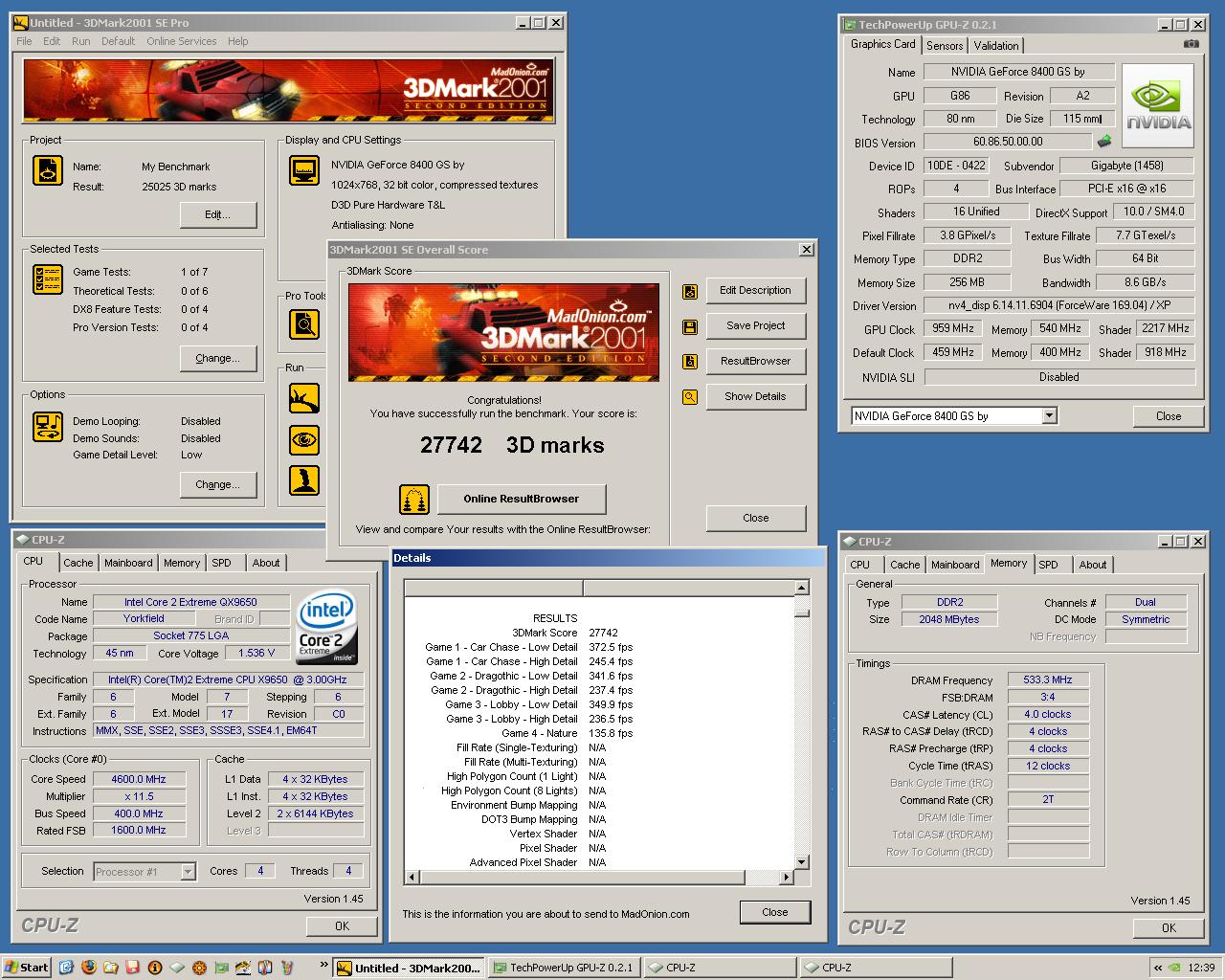This screenshot has width=1225, height=980.
Task: Click Change... under Options
Action: [218, 484]
